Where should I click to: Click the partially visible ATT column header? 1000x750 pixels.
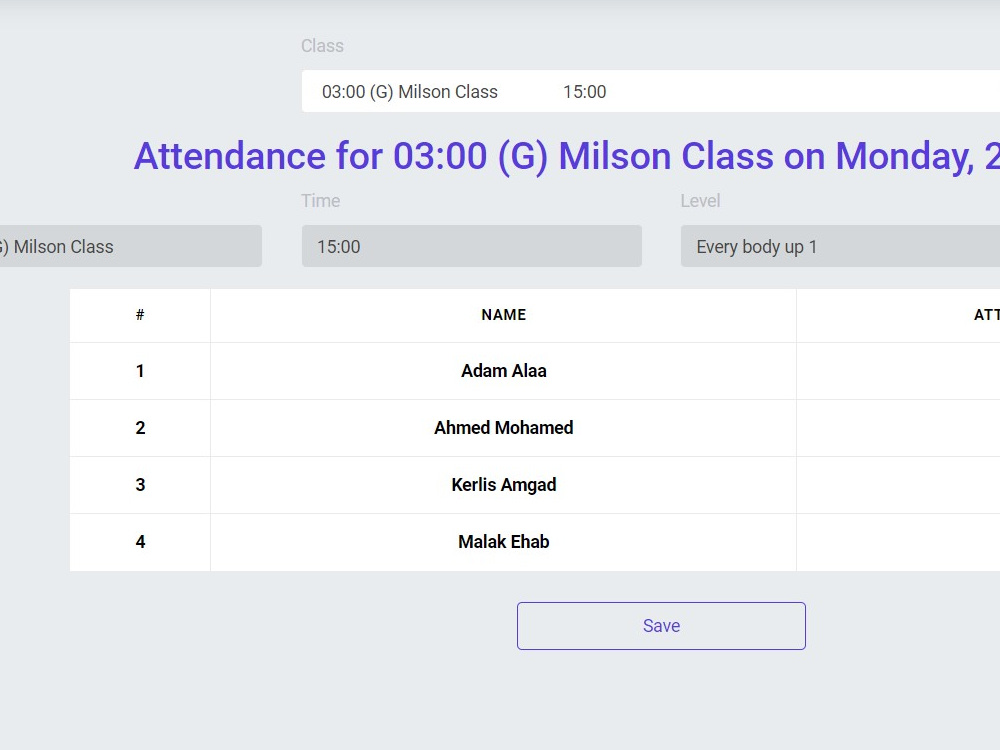tap(986, 315)
